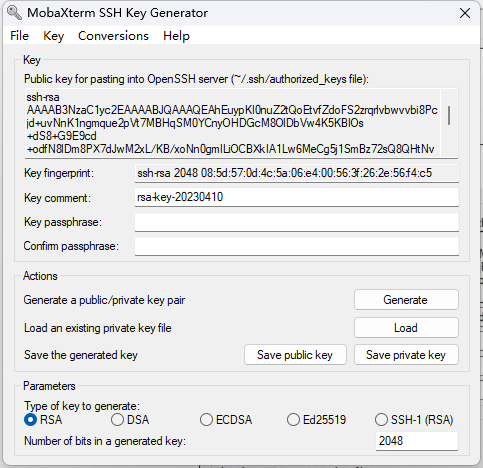483x468 pixels.
Task: Click the Generate button
Action: coord(406,300)
